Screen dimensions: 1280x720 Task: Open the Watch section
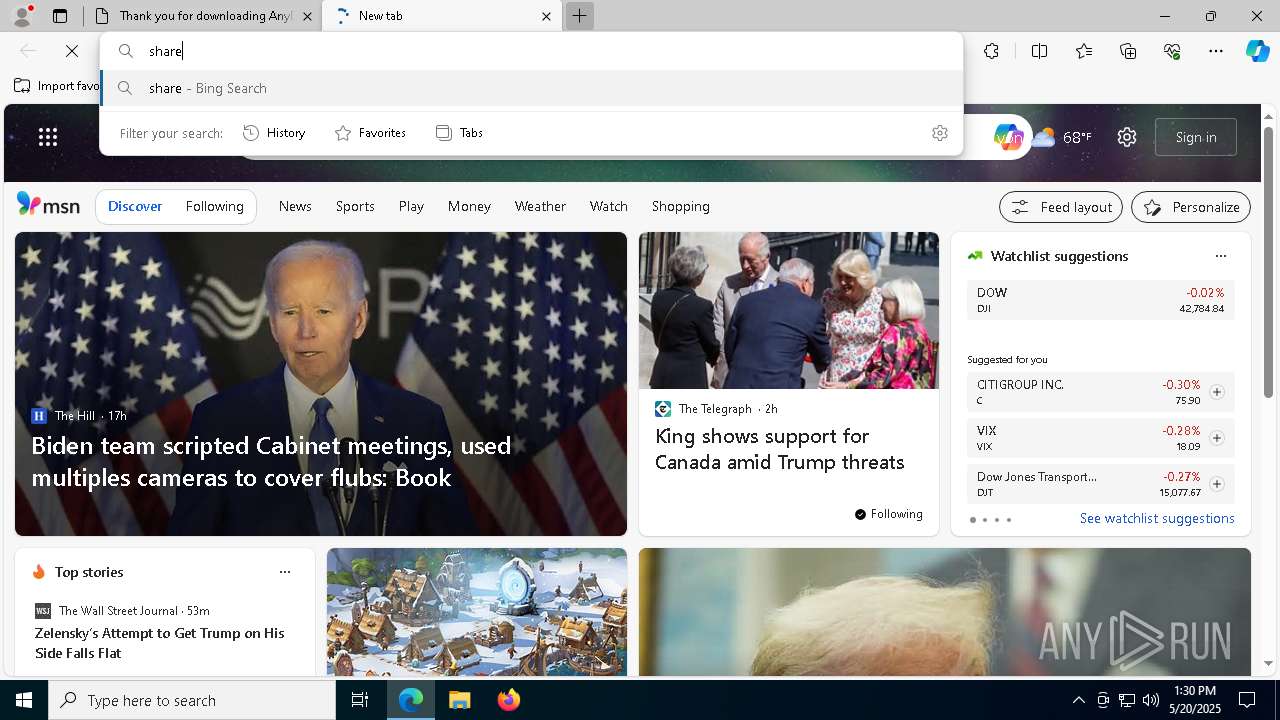[609, 206]
